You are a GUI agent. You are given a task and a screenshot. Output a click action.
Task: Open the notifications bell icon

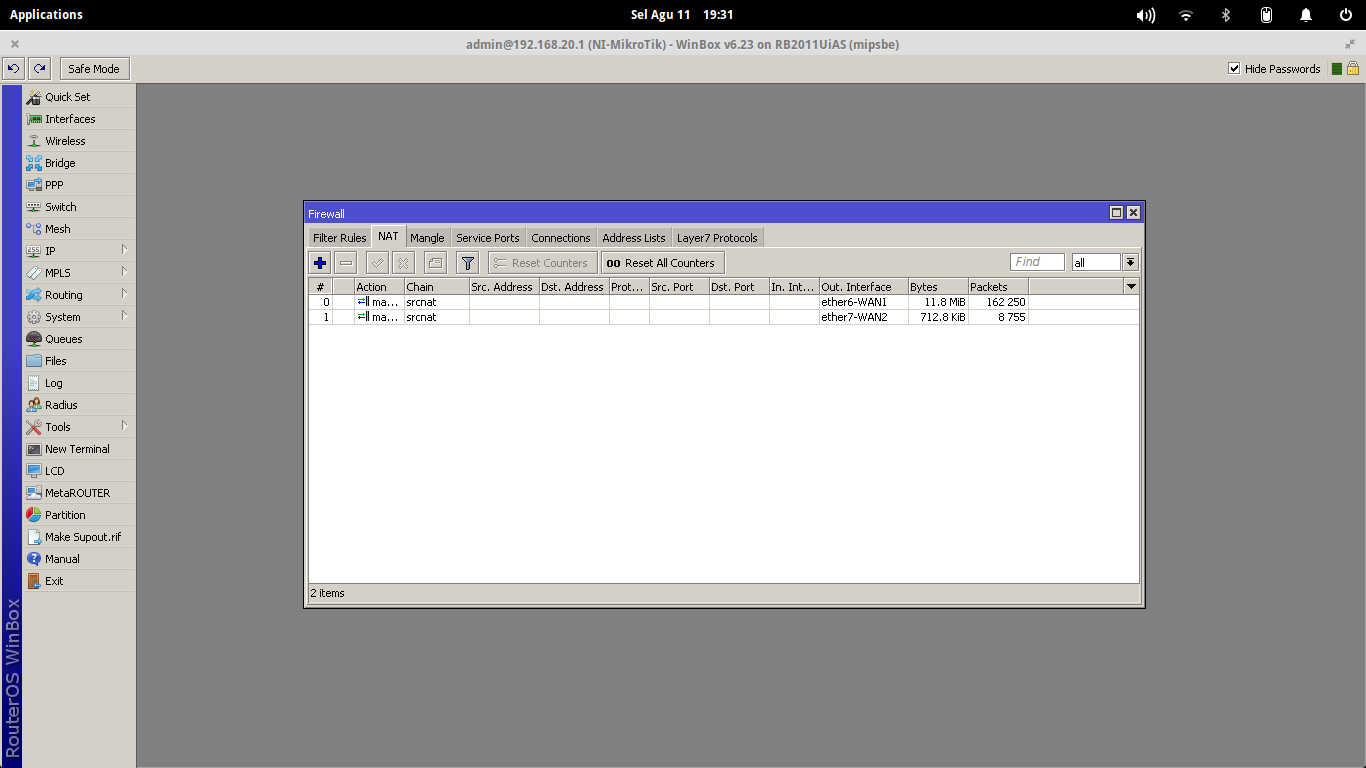click(x=1306, y=15)
